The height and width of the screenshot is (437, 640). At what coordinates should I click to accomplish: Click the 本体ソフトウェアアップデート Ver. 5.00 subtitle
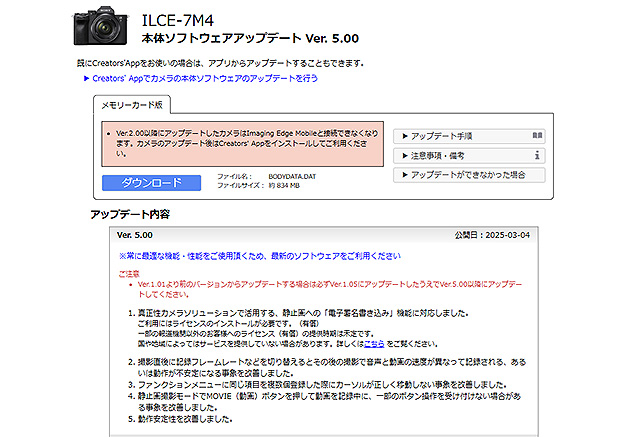(250, 38)
